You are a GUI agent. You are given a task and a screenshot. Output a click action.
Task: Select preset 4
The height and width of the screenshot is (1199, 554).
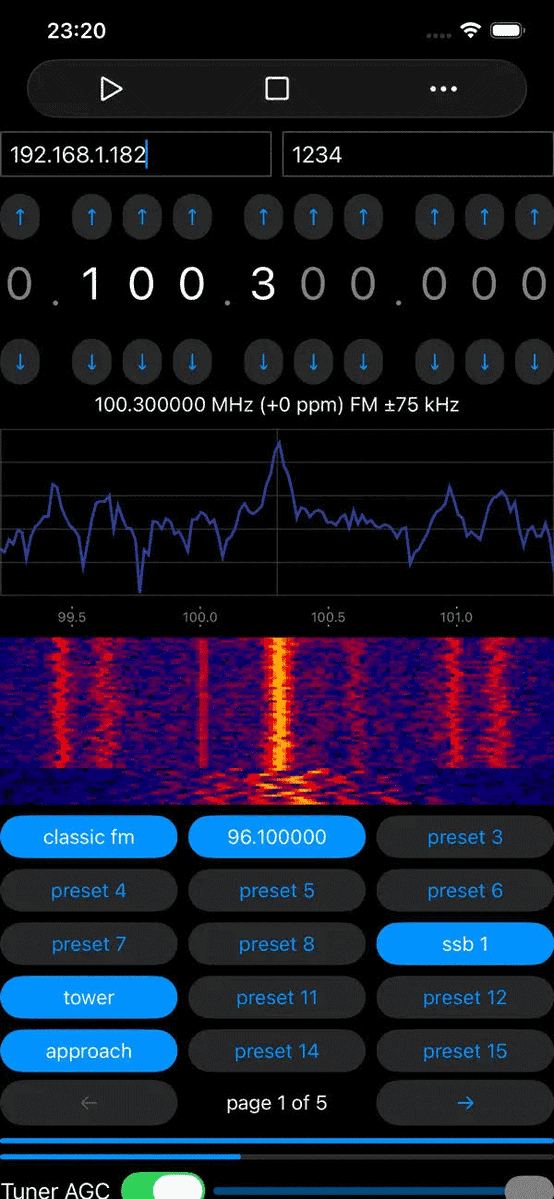click(89, 890)
